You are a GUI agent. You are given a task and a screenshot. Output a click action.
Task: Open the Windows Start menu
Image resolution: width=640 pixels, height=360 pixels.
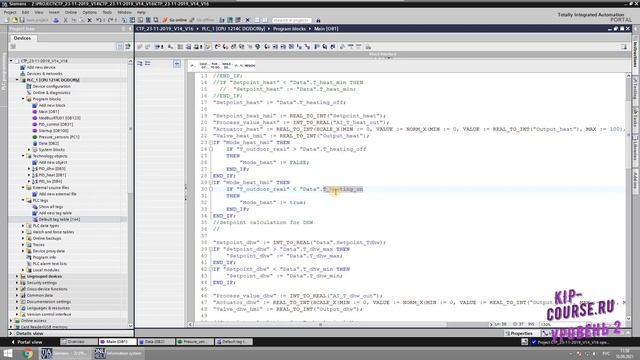pyautogui.click(x=8, y=353)
